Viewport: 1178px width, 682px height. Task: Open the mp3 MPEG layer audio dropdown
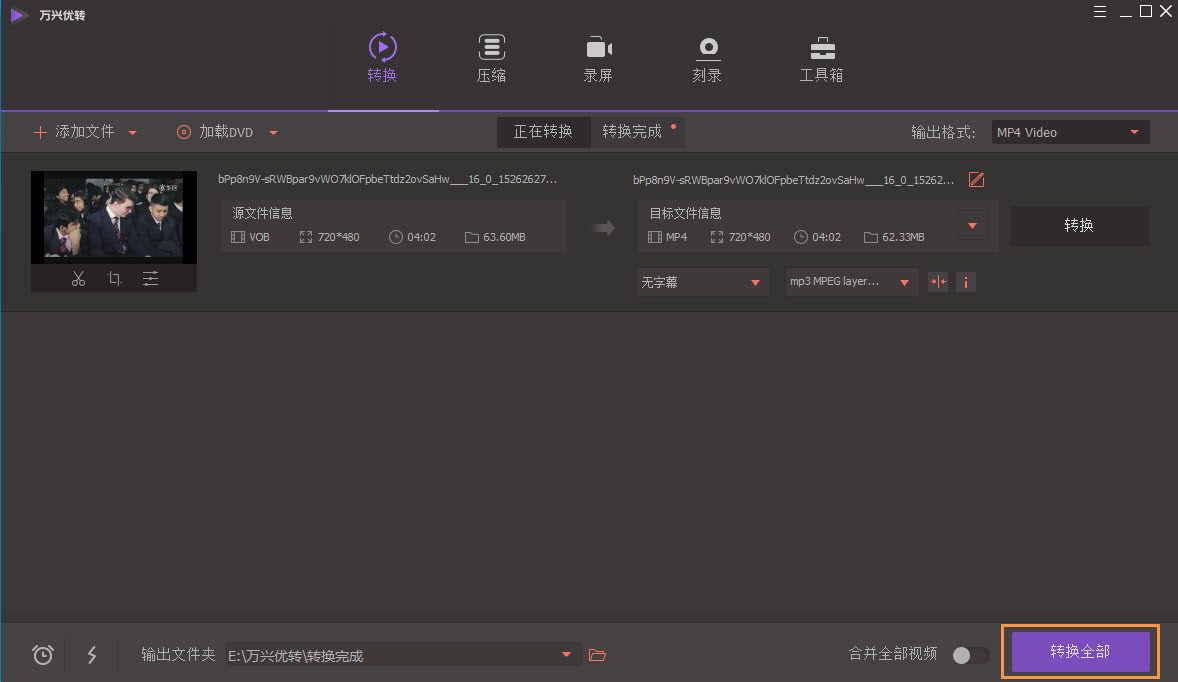coord(850,281)
